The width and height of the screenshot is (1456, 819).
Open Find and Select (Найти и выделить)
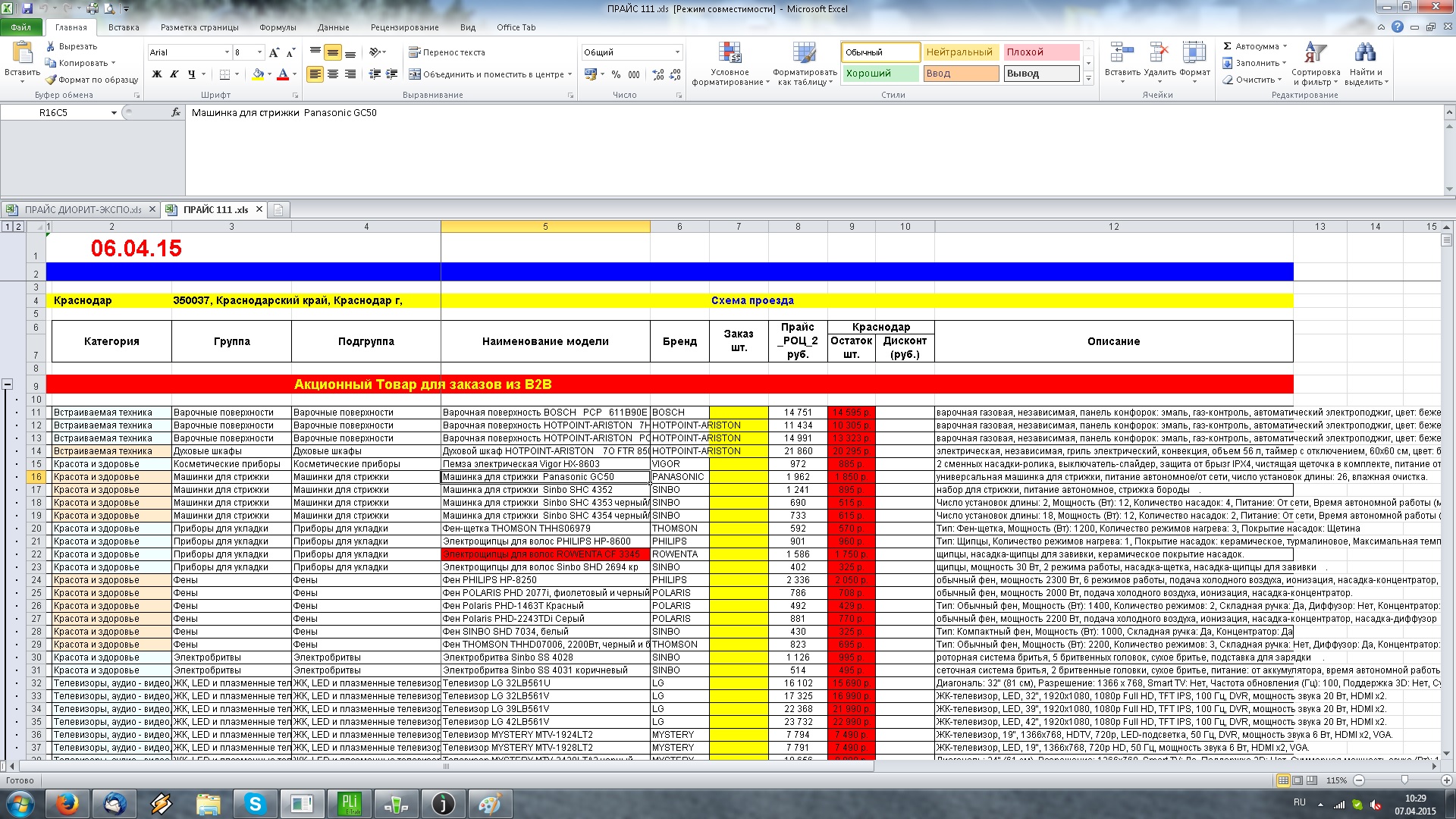click(1366, 63)
